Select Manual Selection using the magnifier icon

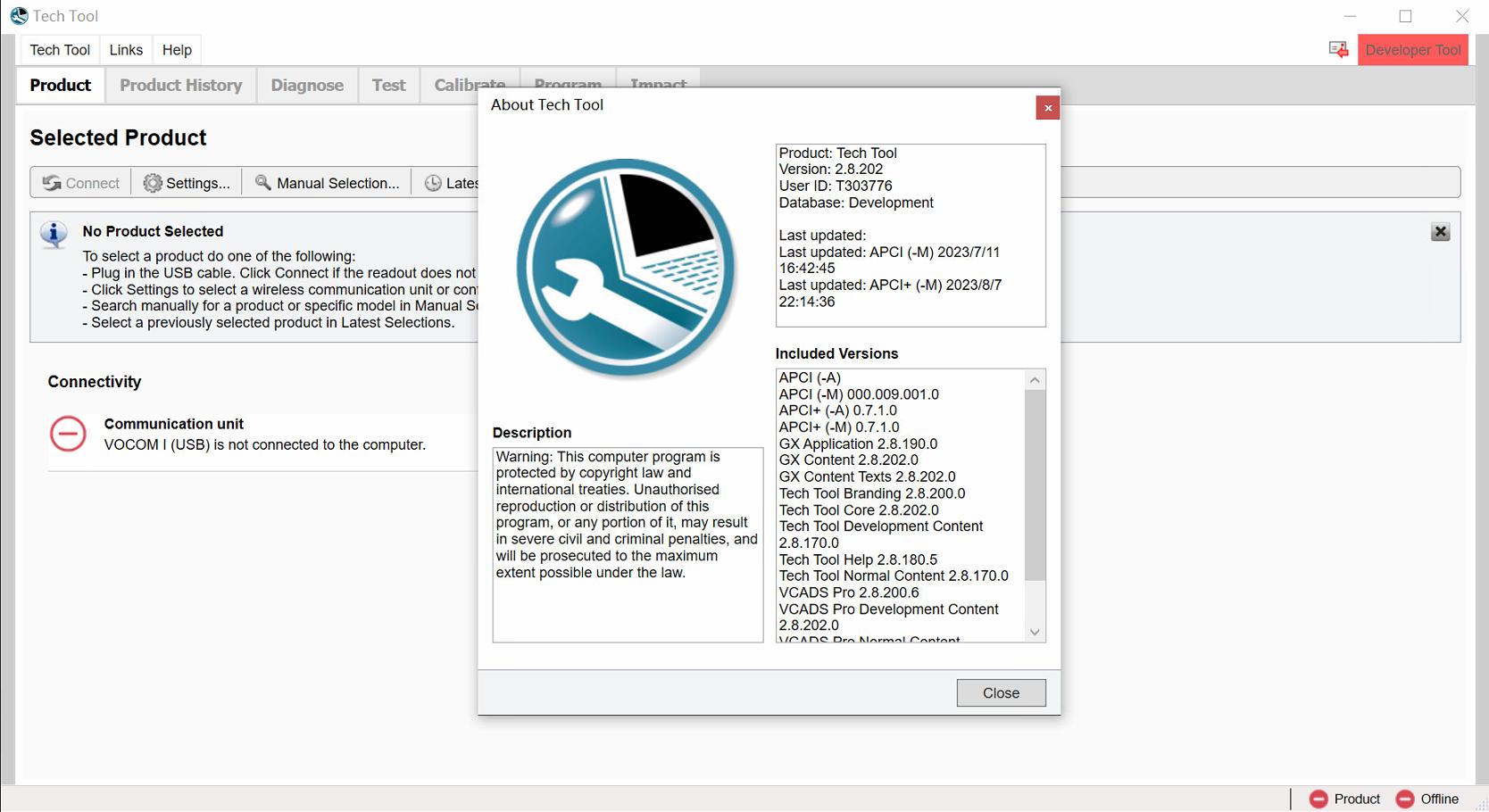click(263, 183)
